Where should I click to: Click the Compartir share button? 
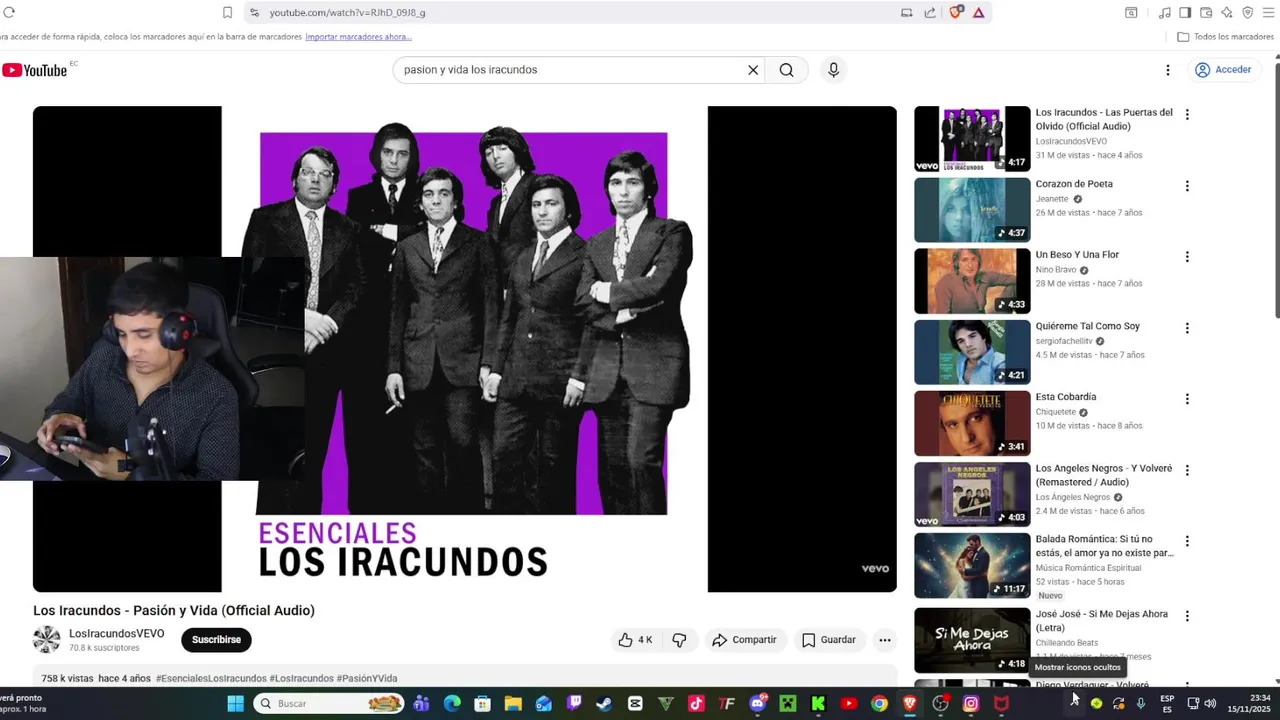[744, 640]
